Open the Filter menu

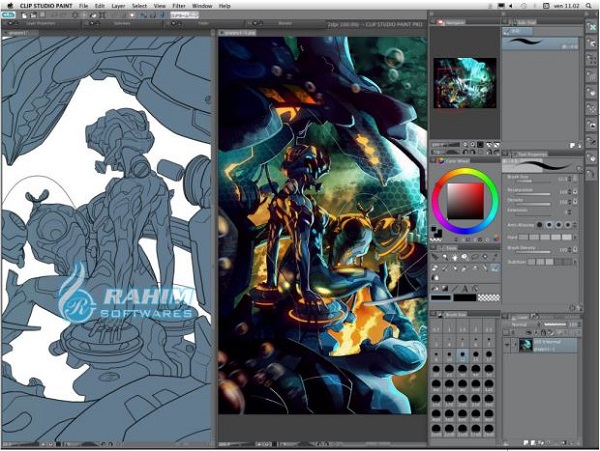tap(177, 5)
